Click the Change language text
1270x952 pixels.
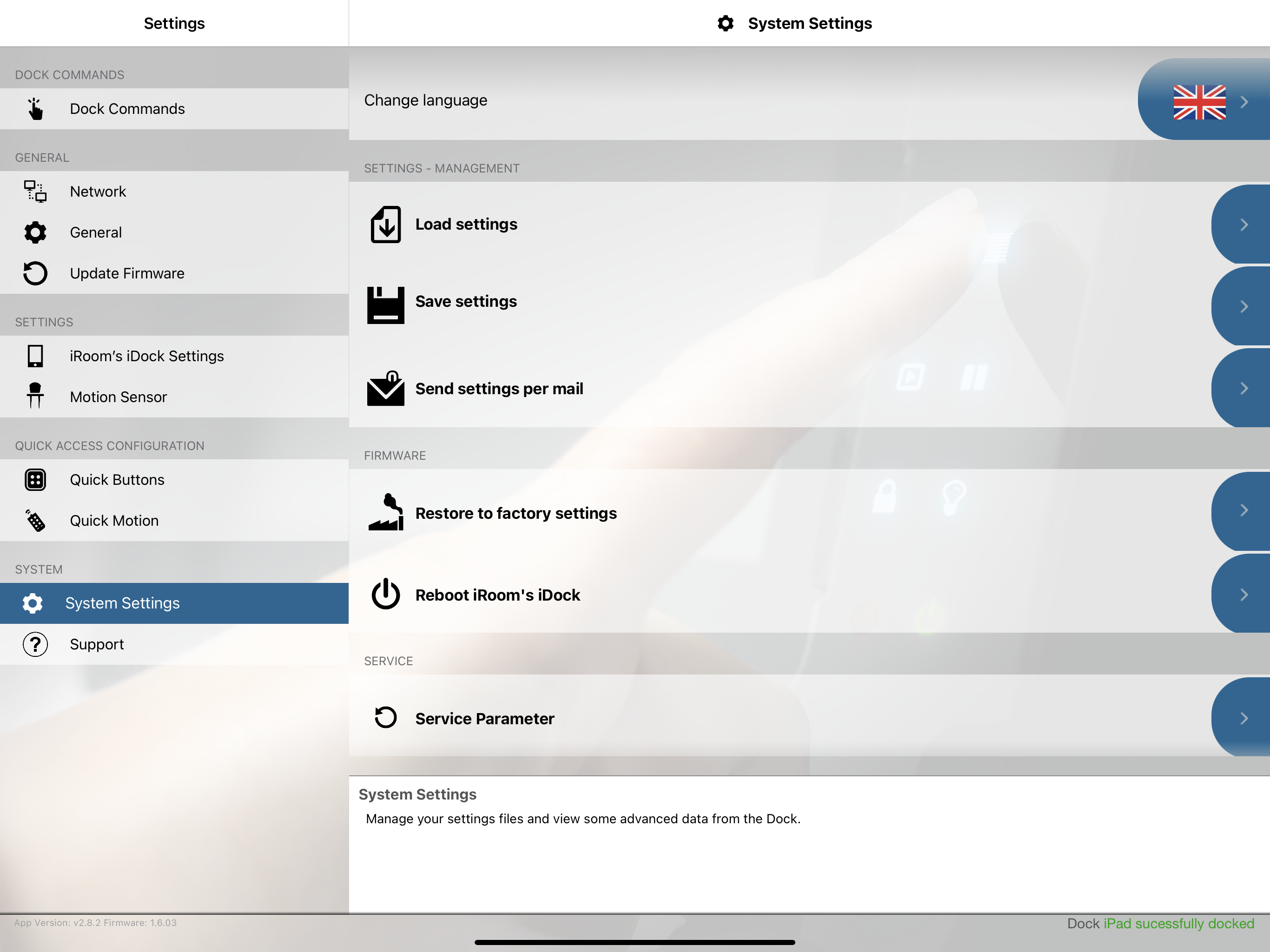(425, 100)
